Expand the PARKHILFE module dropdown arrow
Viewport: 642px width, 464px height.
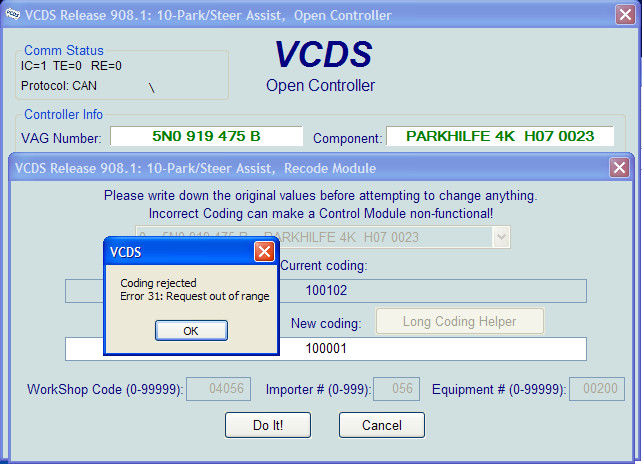coord(502,237)
